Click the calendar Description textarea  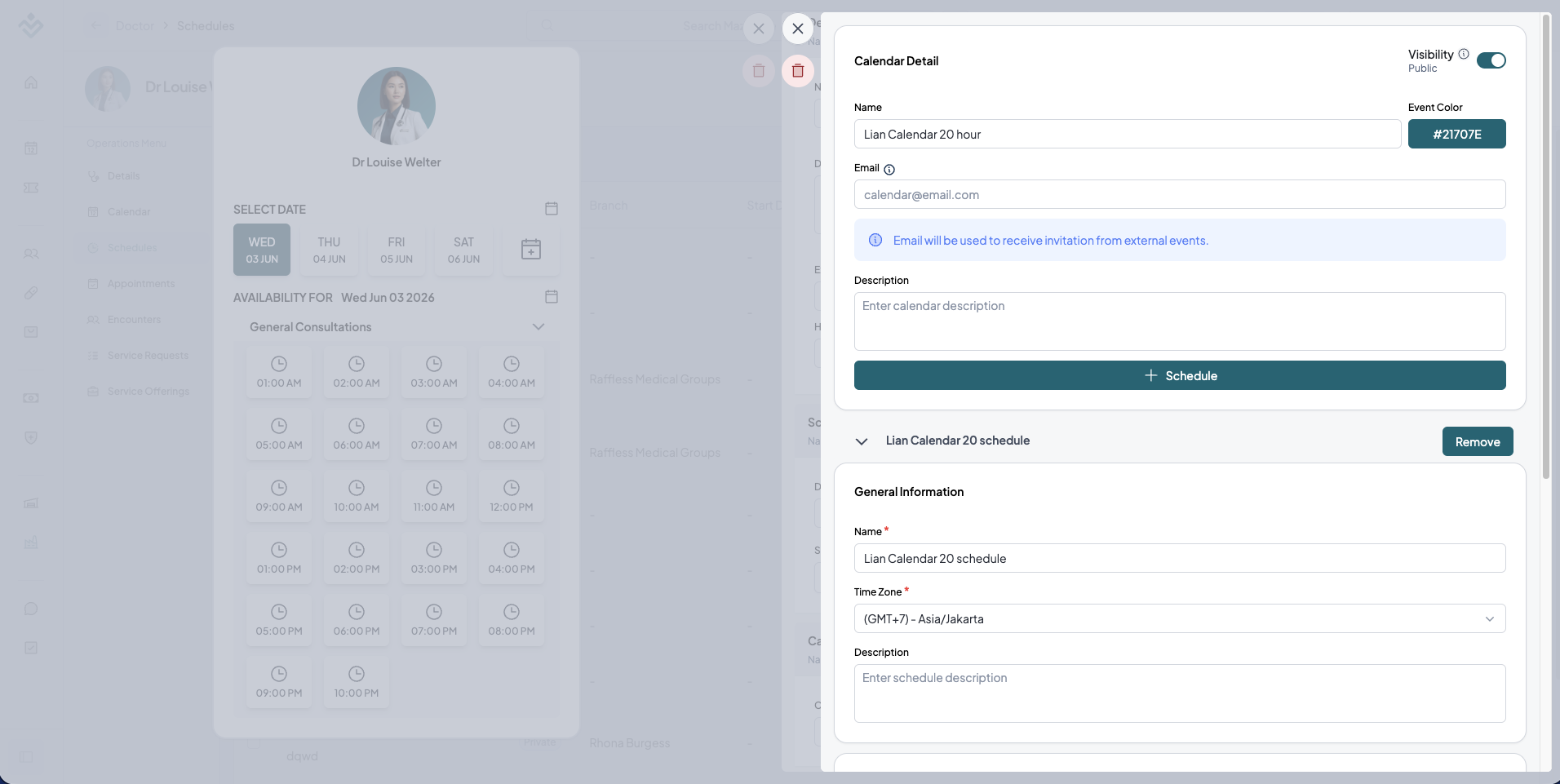click(x=1180, y=321)
